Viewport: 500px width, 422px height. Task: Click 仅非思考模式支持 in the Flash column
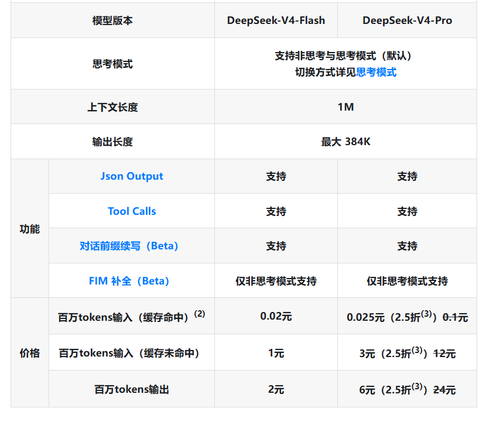(x=276, y=281)
